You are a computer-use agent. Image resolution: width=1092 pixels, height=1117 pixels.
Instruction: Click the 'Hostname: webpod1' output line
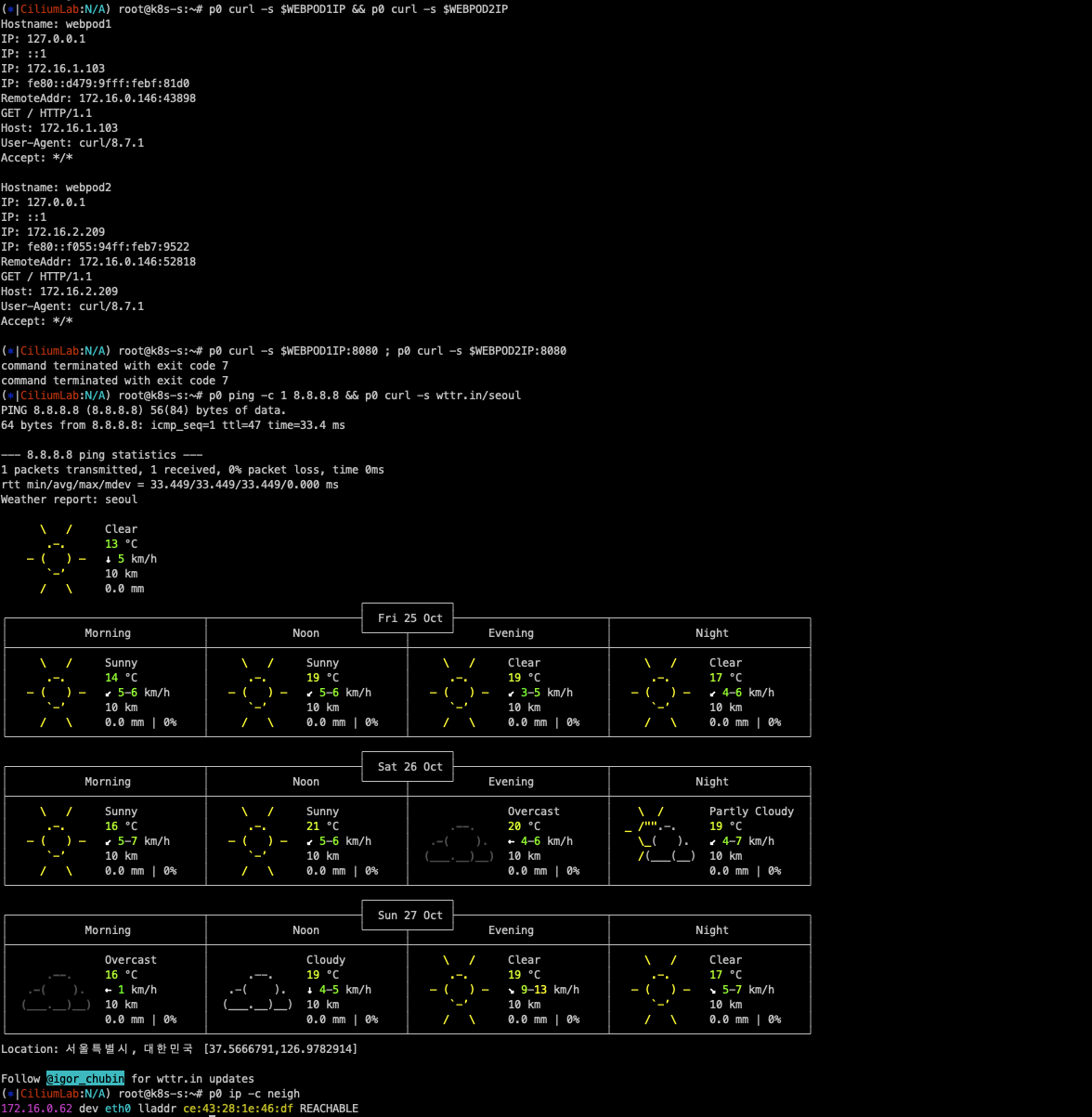click(56, 24)
